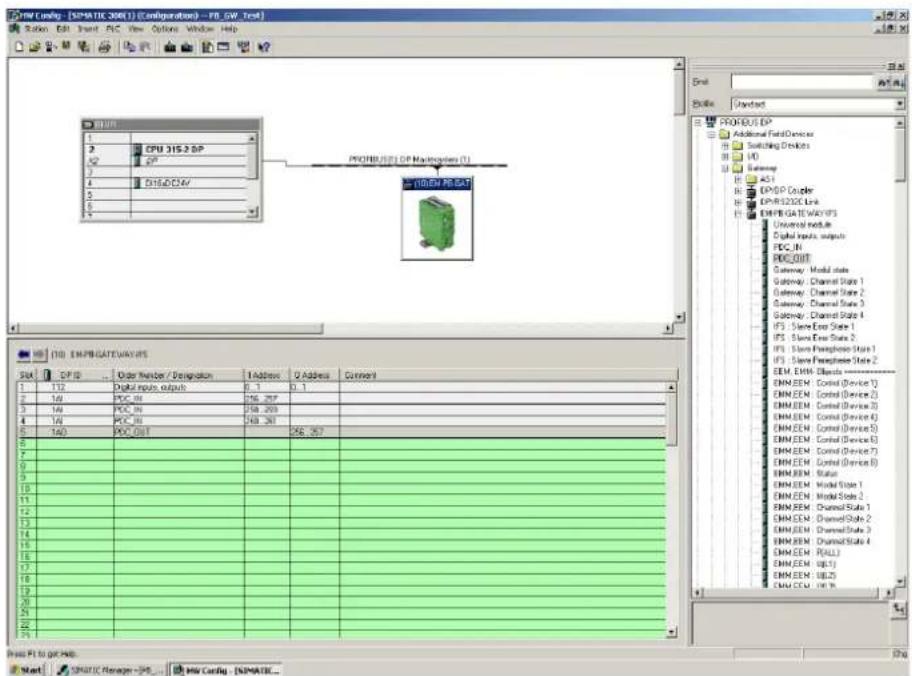This screenshot has height=676, width=912.
Task: Select EMM,EEM : Control (Device 5)
Action: pyautogui.click(x=825, y=428)
